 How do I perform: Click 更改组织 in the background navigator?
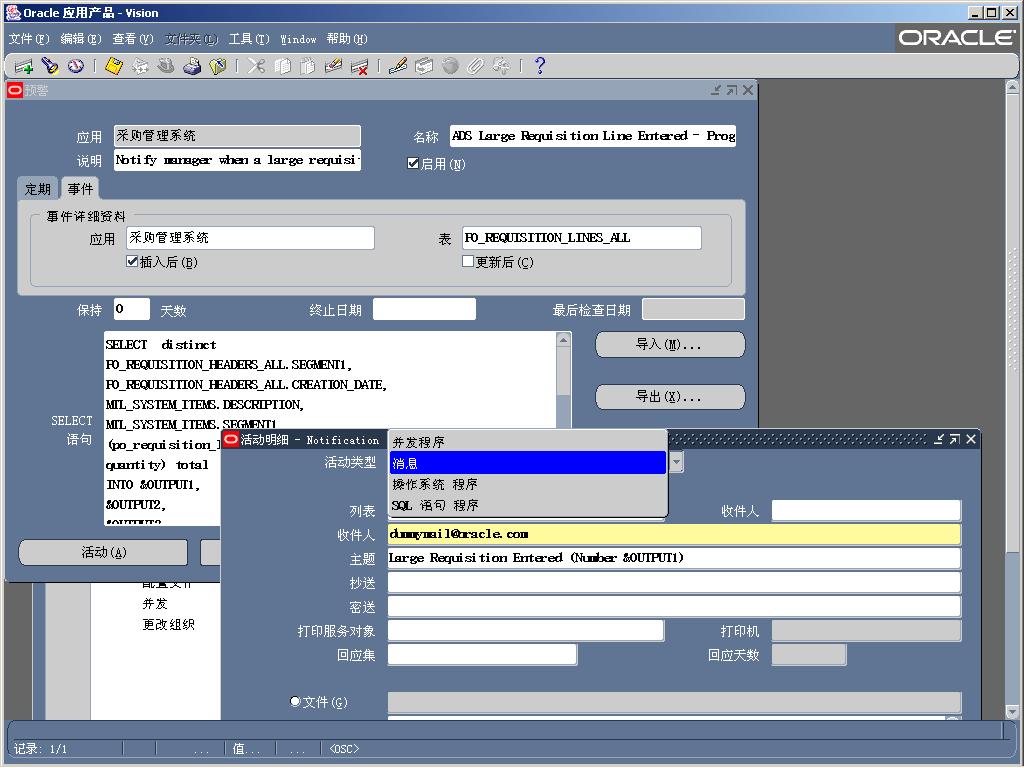pos(168,624)
